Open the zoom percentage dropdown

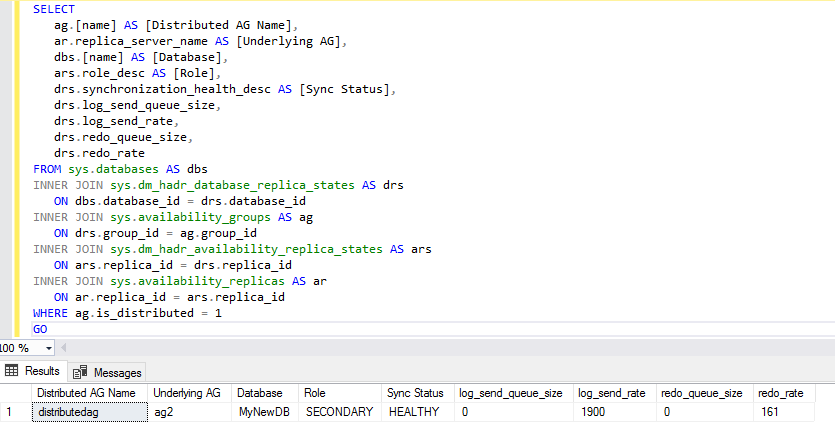48,348
